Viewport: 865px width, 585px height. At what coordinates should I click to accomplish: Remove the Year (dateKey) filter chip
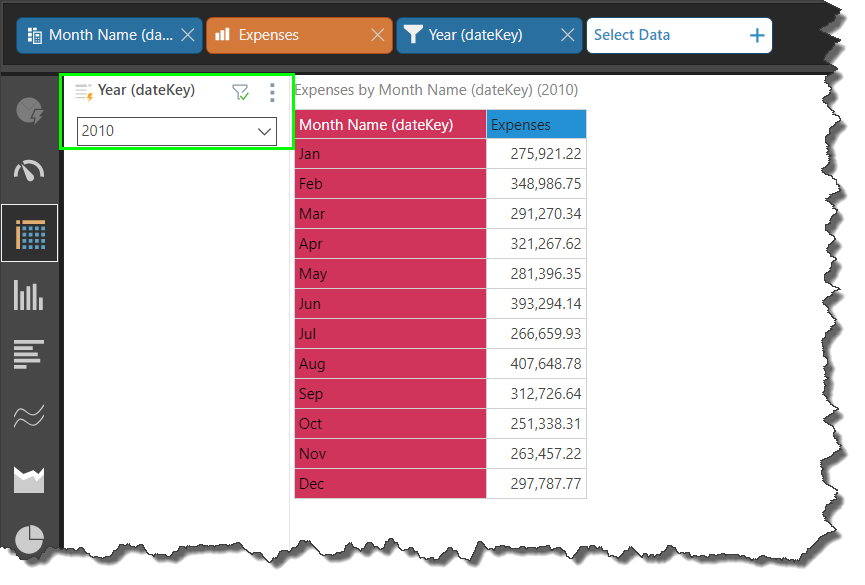click(x=567, y=35)
